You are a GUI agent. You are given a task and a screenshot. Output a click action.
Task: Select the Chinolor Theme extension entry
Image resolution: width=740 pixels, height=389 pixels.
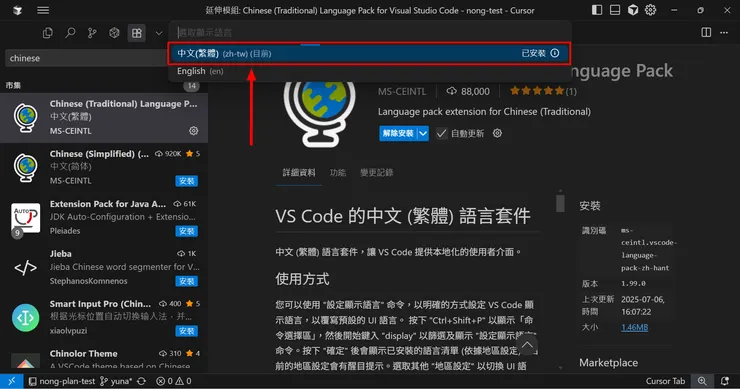[x=104, y=359]
